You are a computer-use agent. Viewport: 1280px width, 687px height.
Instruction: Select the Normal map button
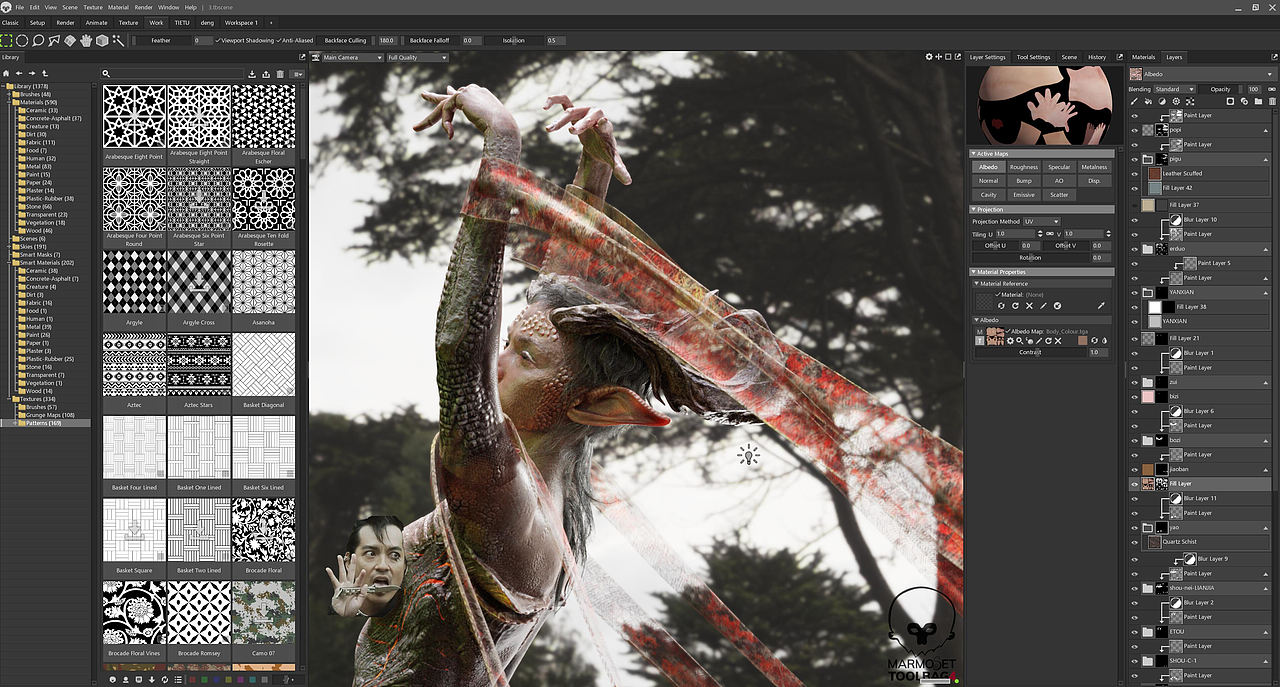point(988,181)
